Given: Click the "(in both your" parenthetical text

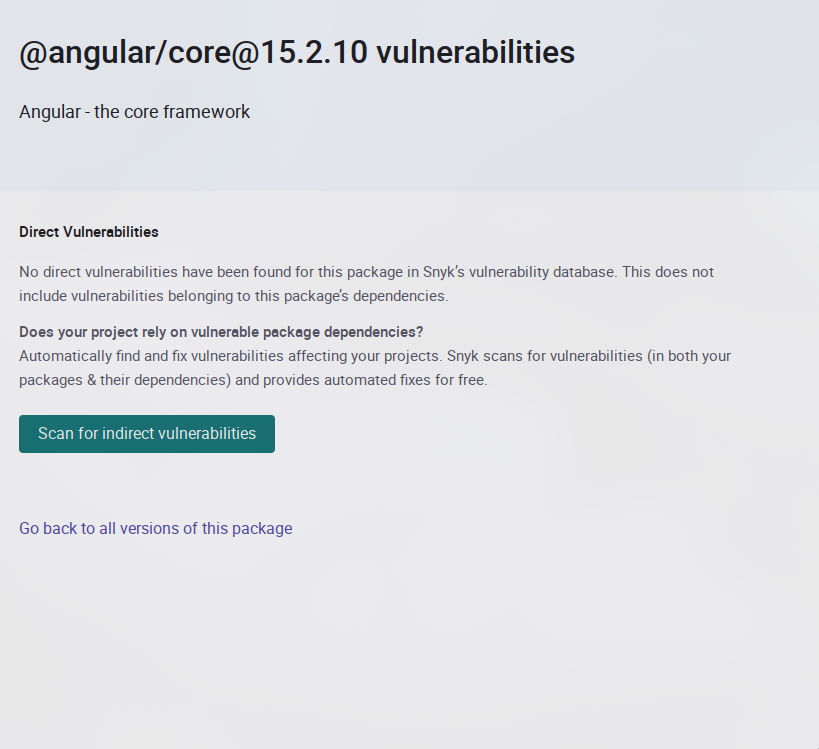Looking at the screenshot, I should click(x=690, y=356).
